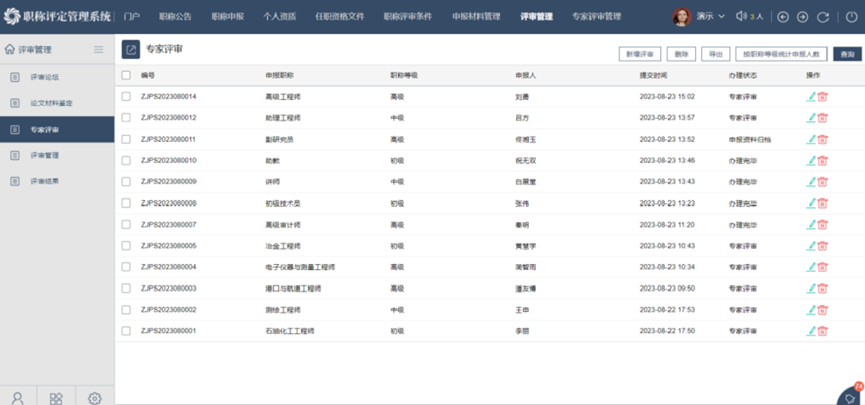The image size is (865, 405).
Task: Edit the ZJPS2023080014 row with pencil icon
Action: point(811,97)
